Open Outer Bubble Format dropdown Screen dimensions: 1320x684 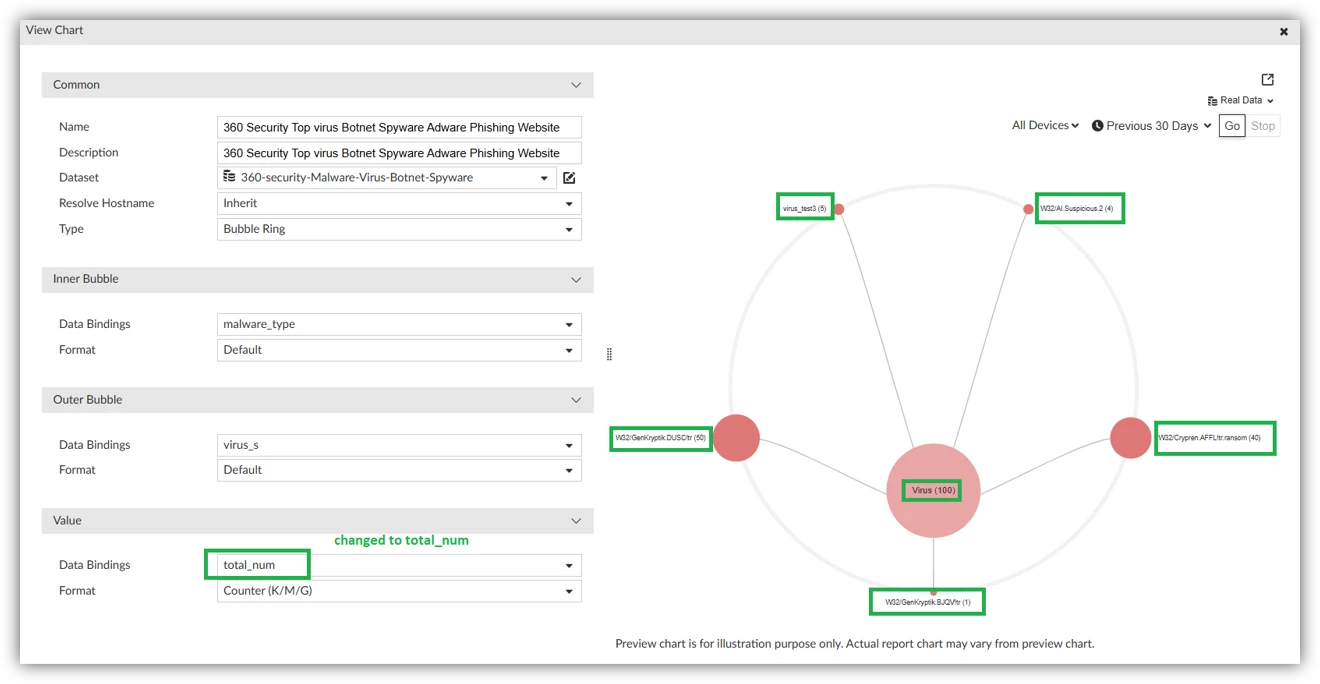tap(399, 470)
